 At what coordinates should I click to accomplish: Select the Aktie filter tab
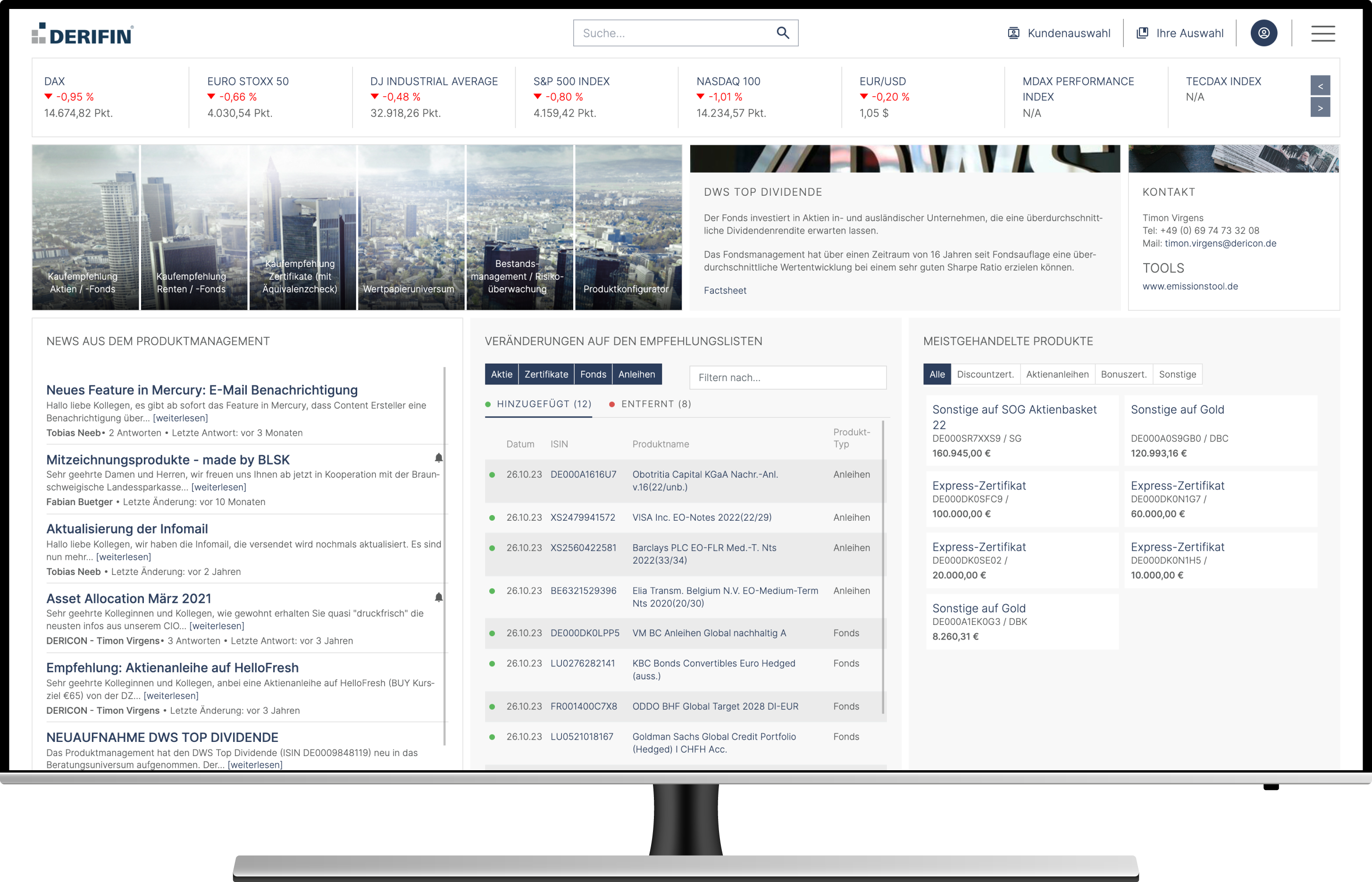(501, 374)
